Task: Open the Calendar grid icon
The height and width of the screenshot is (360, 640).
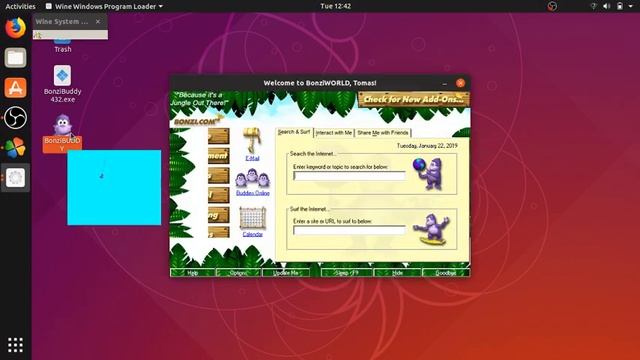Action: coord(252,218)
